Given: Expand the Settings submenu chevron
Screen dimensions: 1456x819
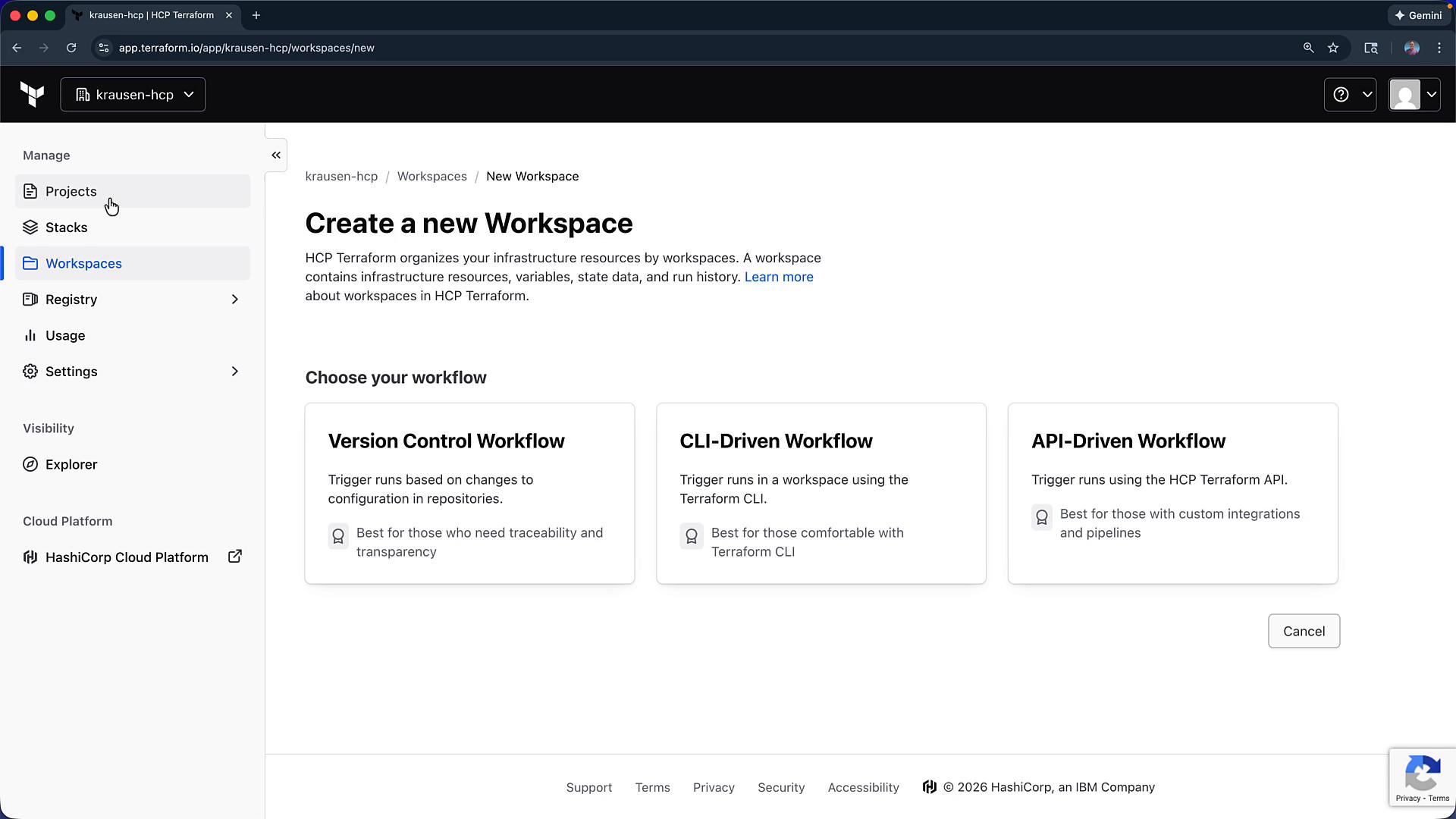Looking at the screenshot, I should pos(235,372).
